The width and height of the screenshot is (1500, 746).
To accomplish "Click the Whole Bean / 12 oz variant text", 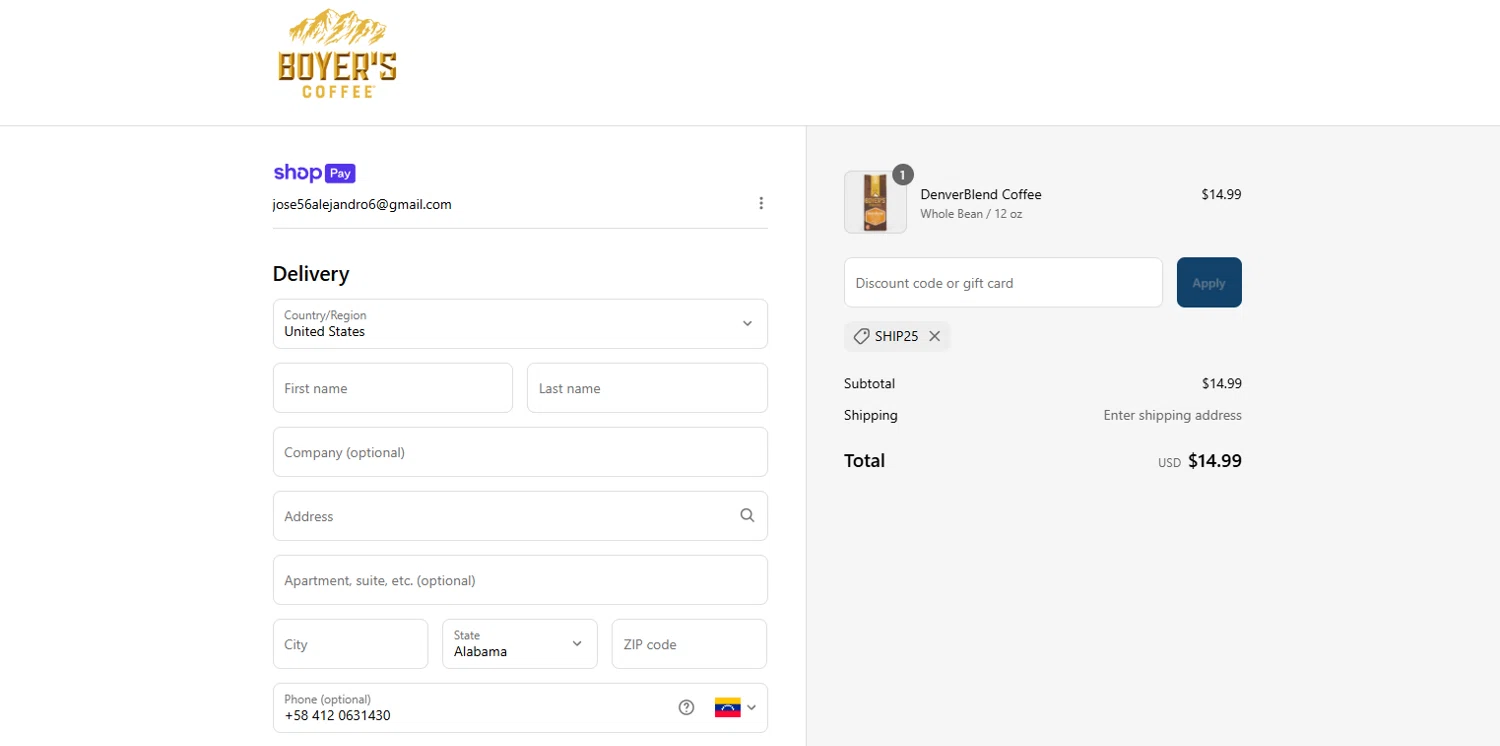I will 971,214.
